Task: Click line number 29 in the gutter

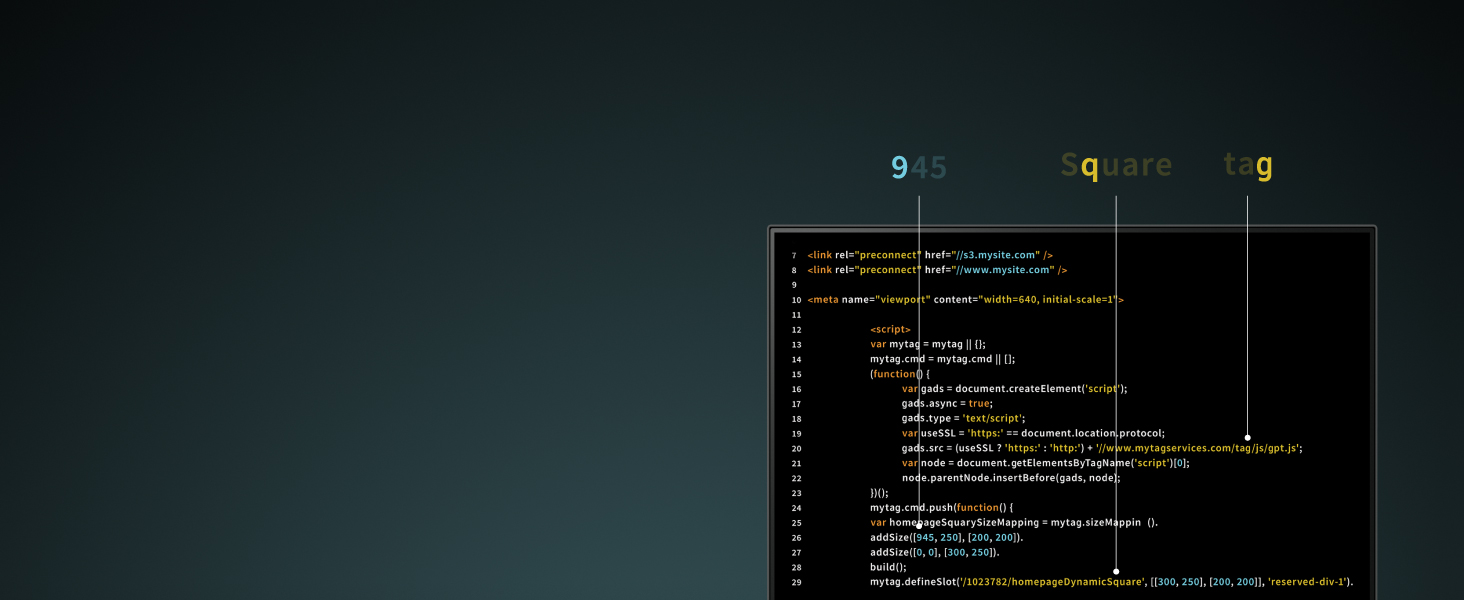Action: click(x=796, y=582)
